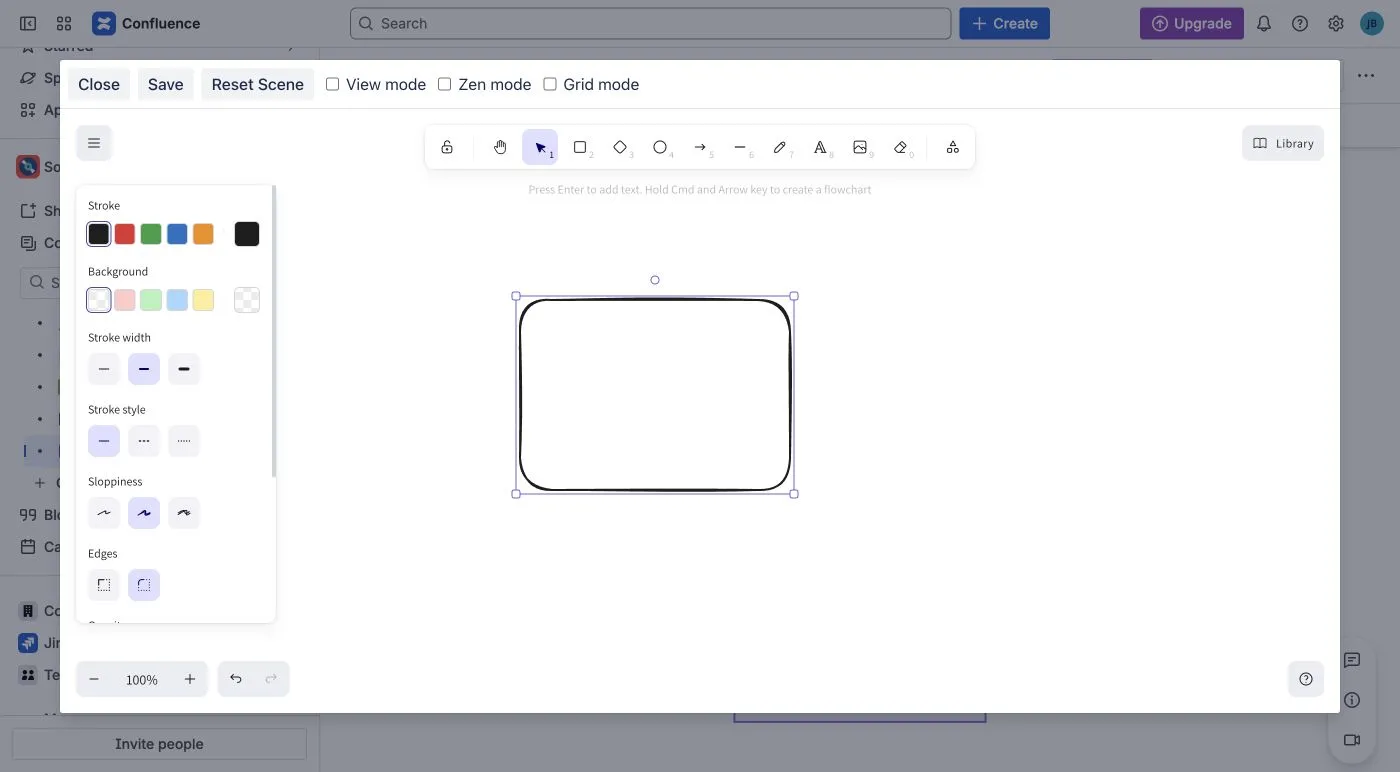This screenshot has width=1400, height=772.
Task: Set sloppiness to architect
Action: click(x=104, y=513)
